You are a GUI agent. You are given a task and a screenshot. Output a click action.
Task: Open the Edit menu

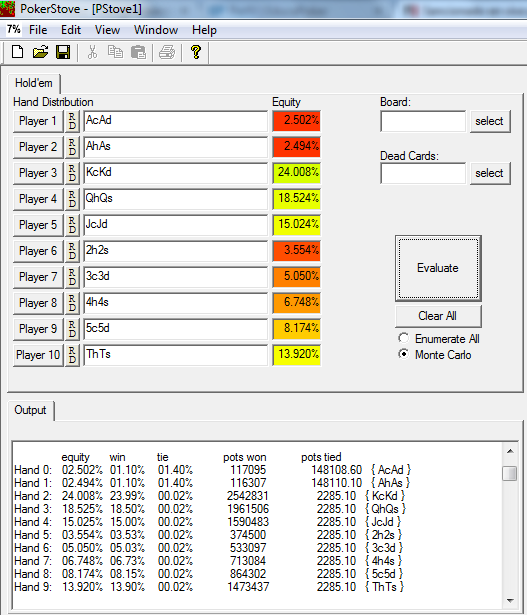point(71,30)
